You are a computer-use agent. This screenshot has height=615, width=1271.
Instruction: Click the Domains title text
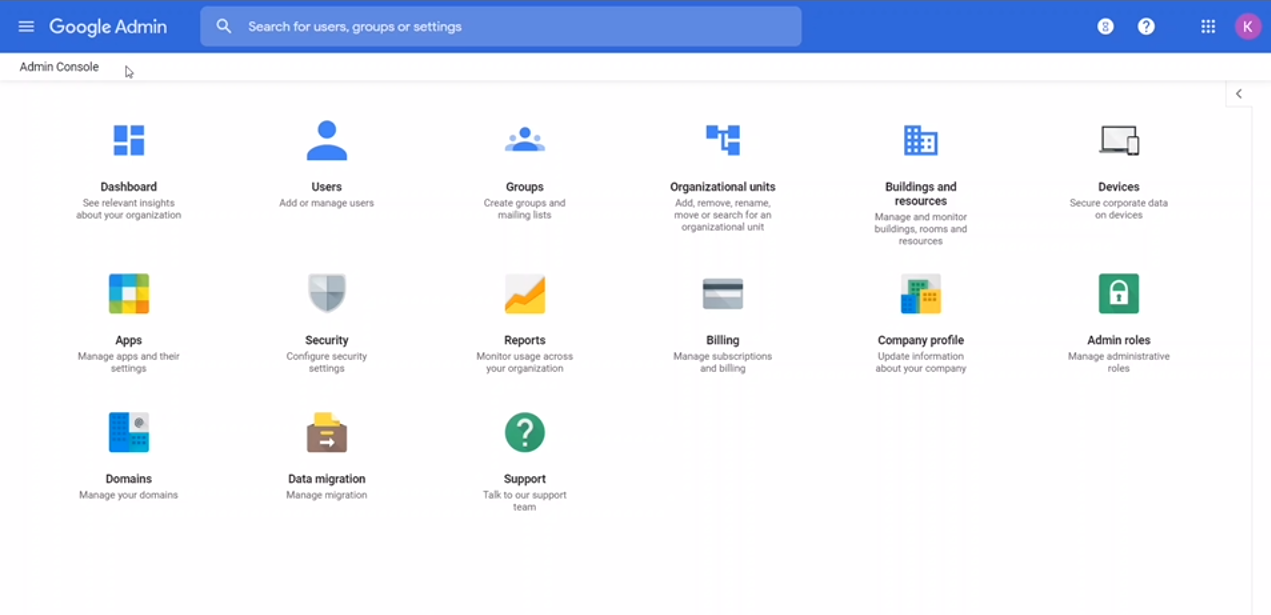click(129, 479)
